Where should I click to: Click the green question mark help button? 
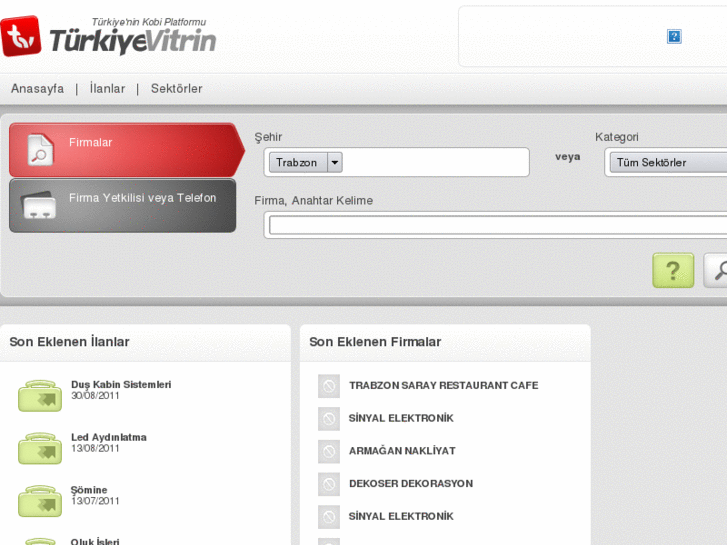coord(673,270)
